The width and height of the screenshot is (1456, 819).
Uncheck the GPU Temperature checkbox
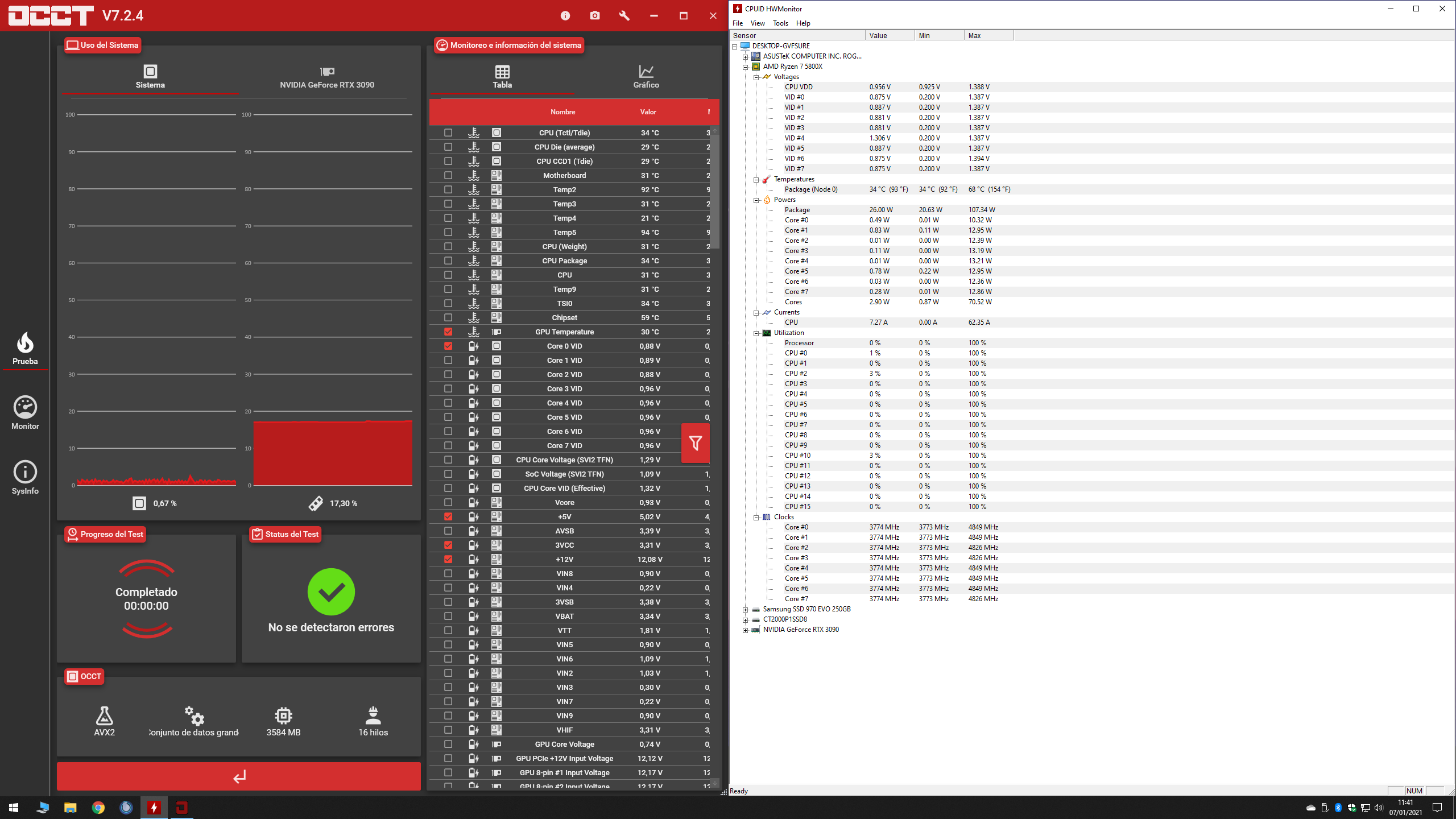[448, 332]
